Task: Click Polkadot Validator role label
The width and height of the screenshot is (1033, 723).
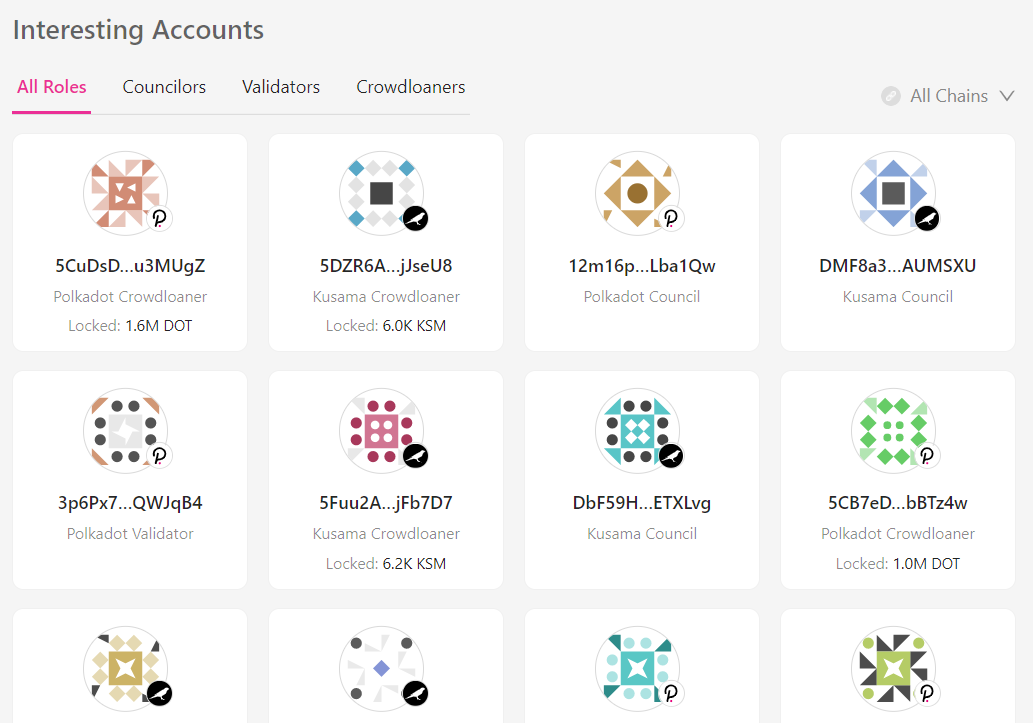Action: point(130,533)
